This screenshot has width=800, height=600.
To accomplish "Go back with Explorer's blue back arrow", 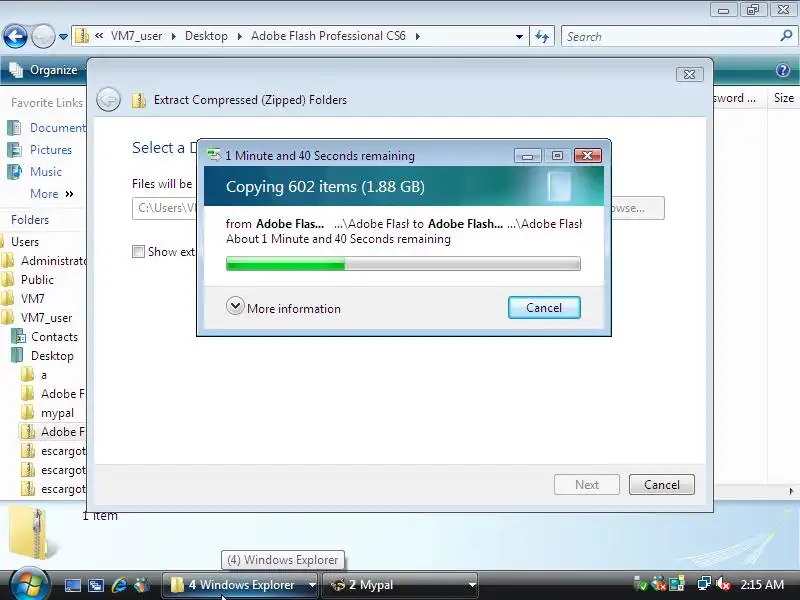I will (15, 36).
